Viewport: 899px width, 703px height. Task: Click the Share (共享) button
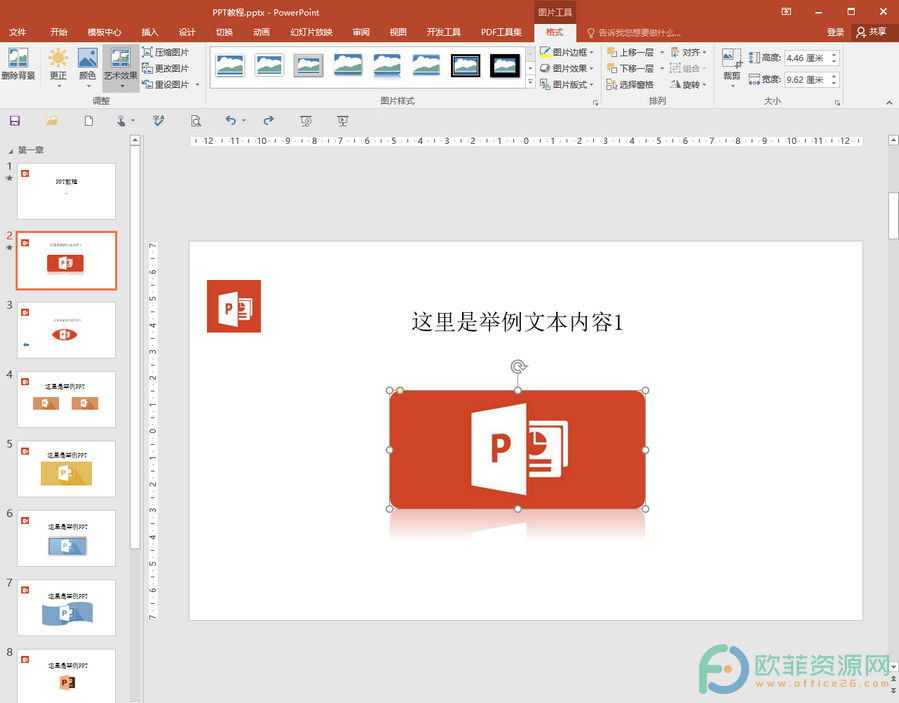coord(871,32)
